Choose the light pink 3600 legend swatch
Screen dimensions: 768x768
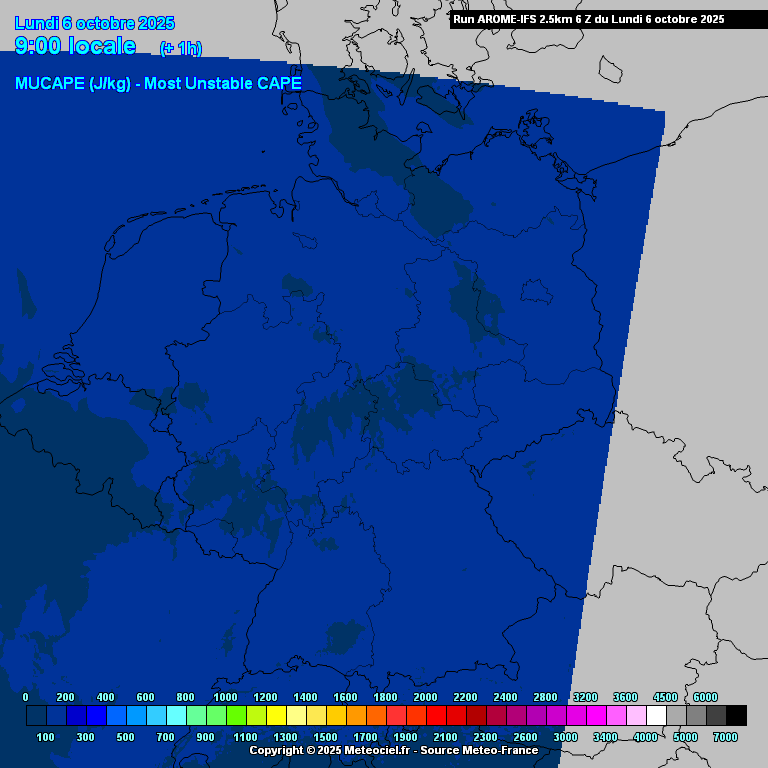(x=636, y=715)
